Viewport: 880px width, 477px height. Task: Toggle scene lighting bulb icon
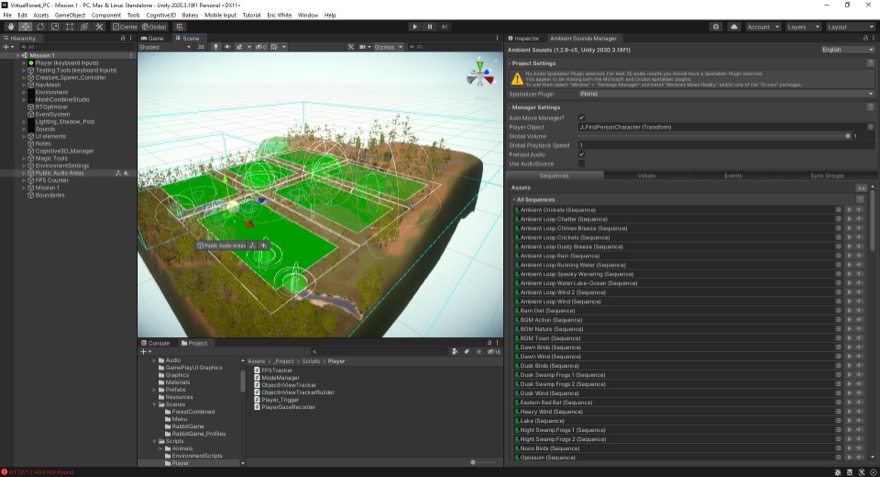coord(216,47)
